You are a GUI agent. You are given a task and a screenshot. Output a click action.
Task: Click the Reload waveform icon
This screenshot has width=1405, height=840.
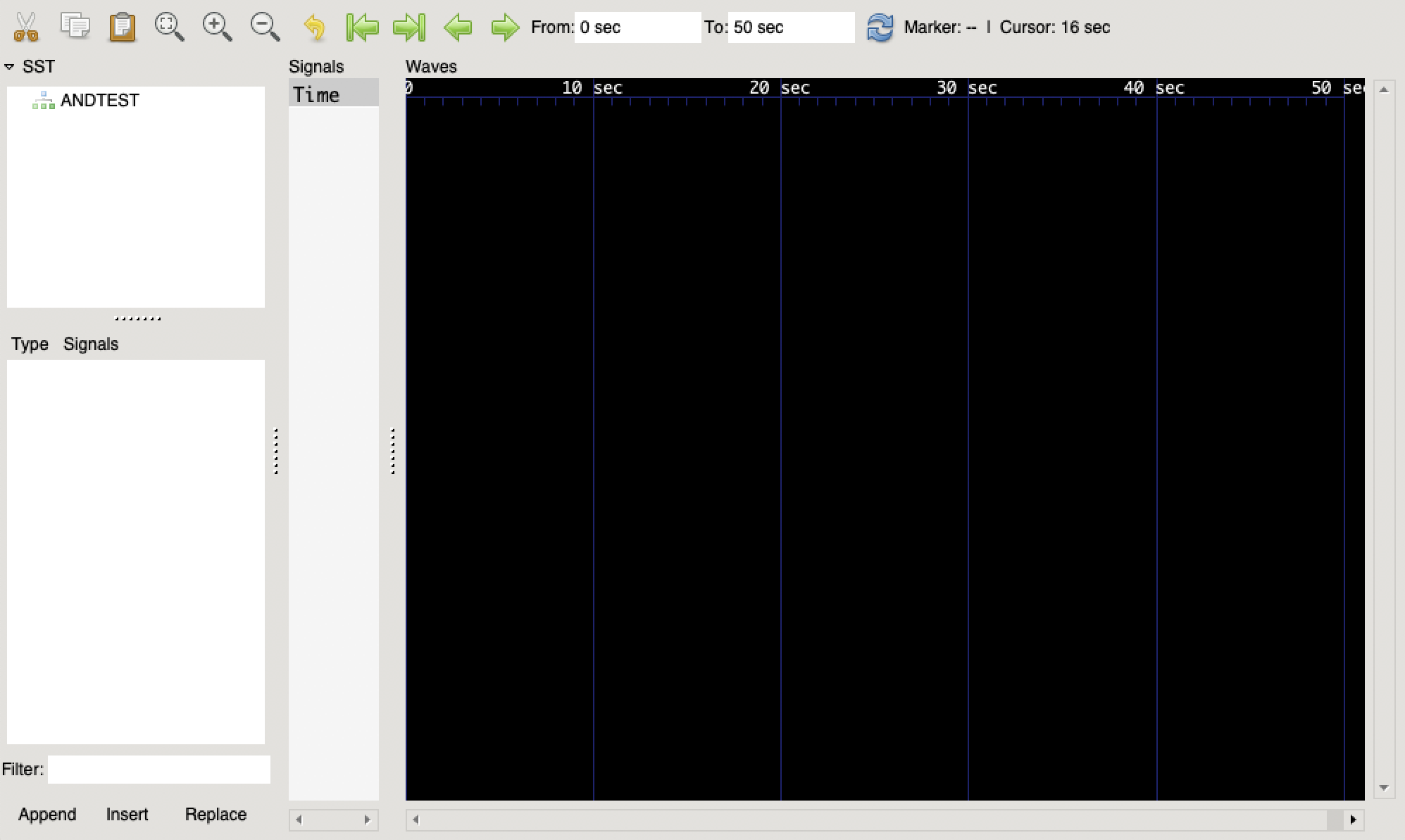pyautogui.click(x=880, y=27)
